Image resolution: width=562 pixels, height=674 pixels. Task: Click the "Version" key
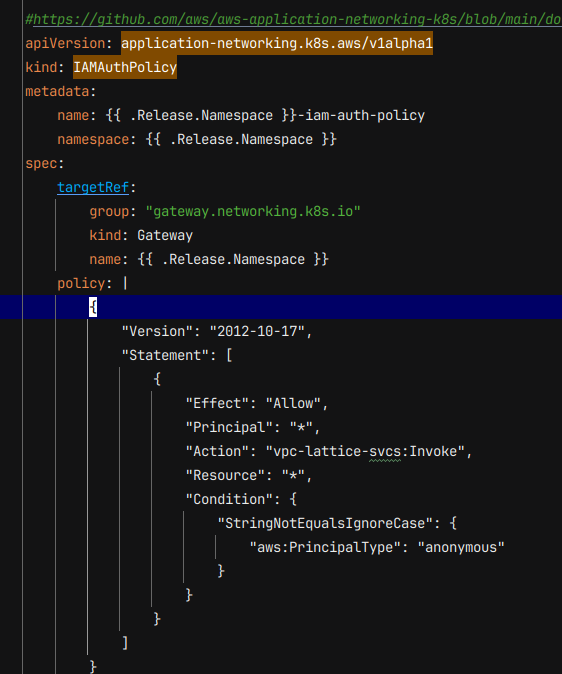click(x=157, y=331)
